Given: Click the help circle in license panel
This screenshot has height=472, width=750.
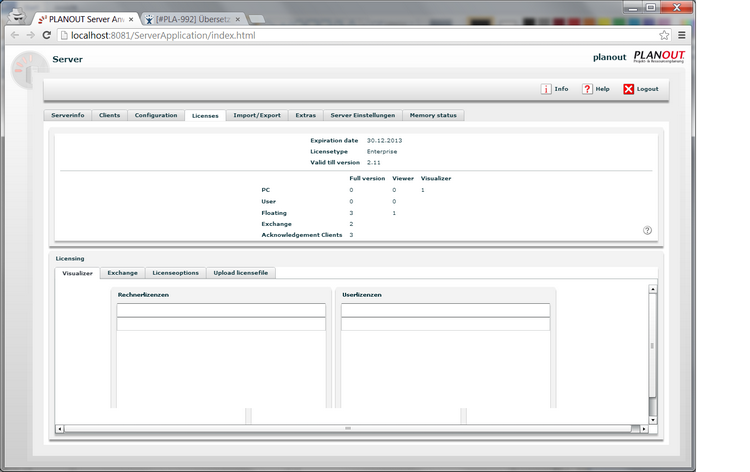Looking at the screenshot, I should [647, 231].
